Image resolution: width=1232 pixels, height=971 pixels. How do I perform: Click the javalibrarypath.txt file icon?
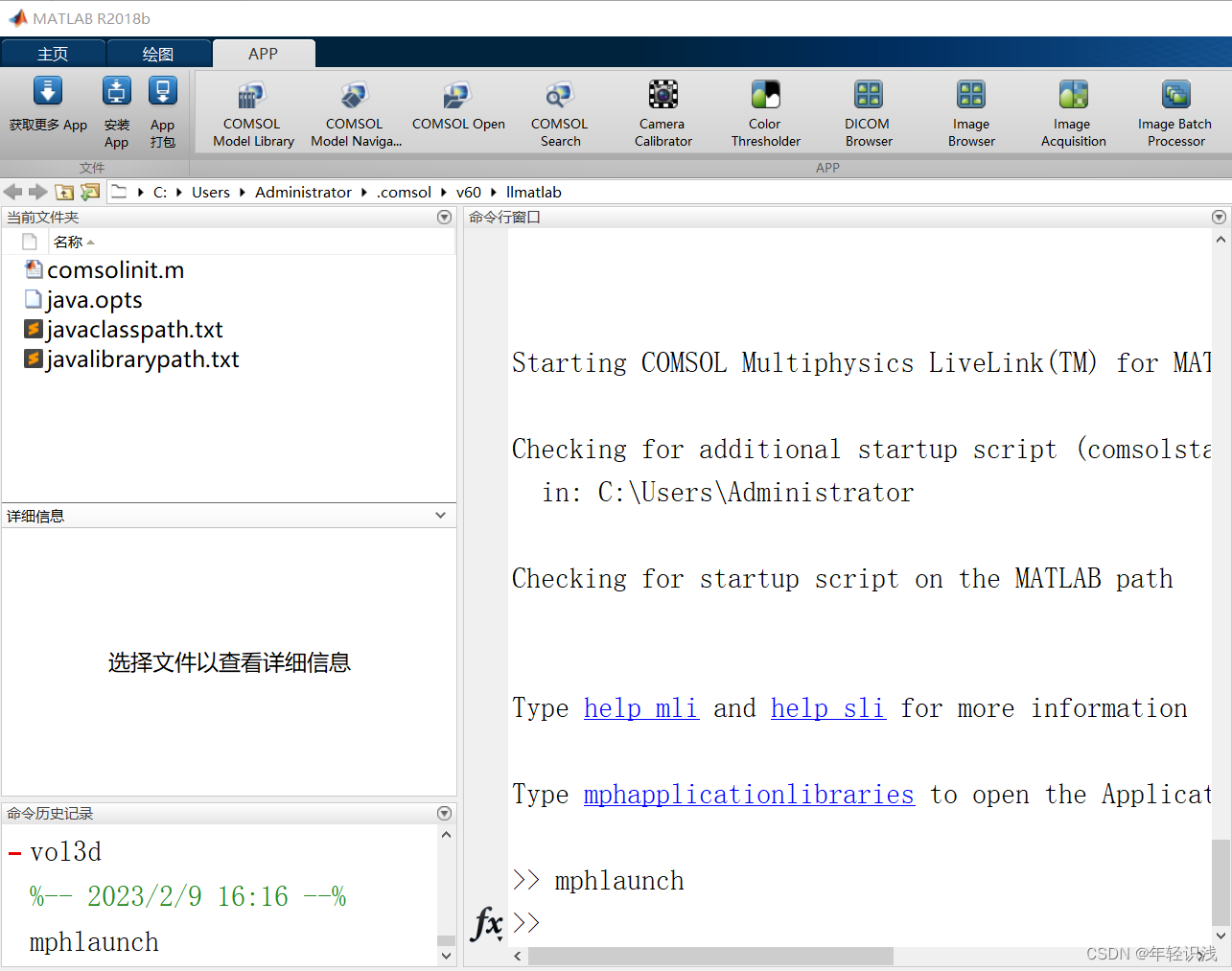34,358
